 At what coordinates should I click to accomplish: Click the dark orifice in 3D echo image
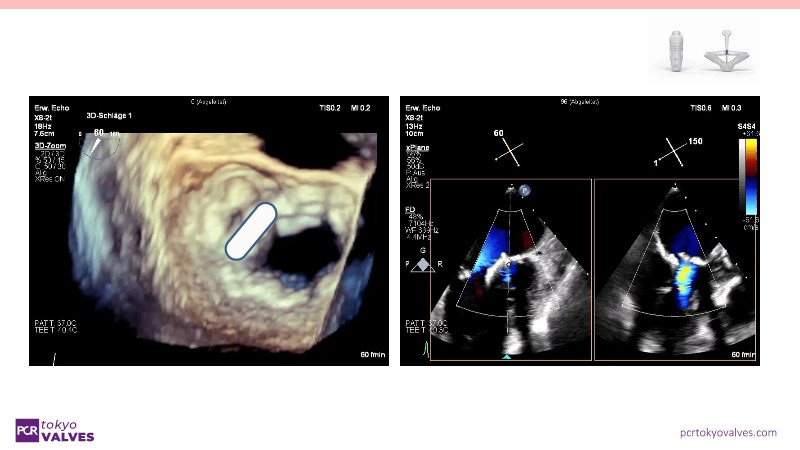[x=302, y=250]
